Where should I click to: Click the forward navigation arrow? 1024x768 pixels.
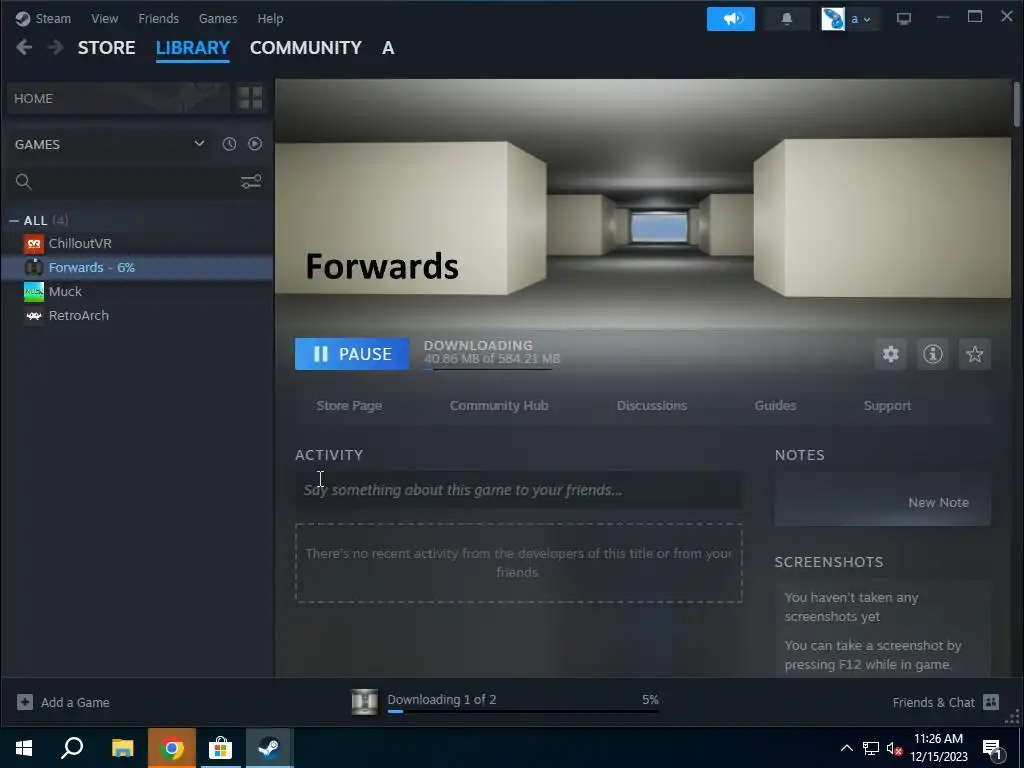(x=56, y=48)
